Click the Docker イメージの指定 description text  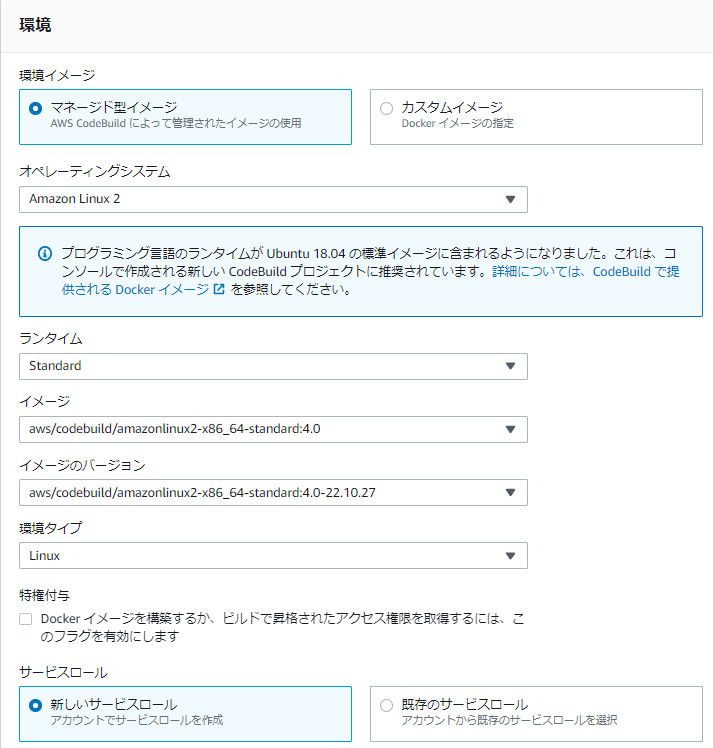tap(457, 123)
